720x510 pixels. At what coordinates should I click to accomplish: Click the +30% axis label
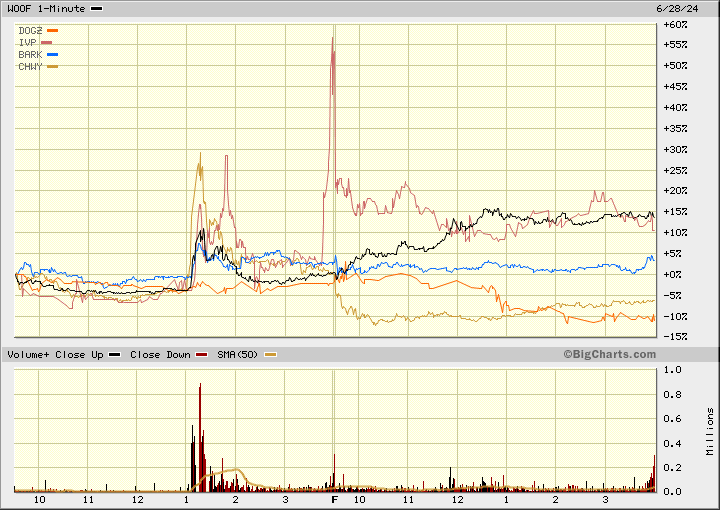click(675, 149)
